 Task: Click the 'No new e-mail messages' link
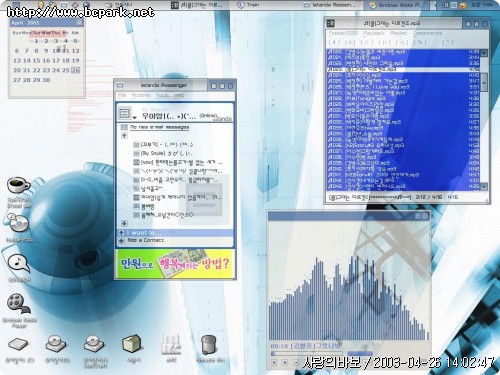point(159,127)
